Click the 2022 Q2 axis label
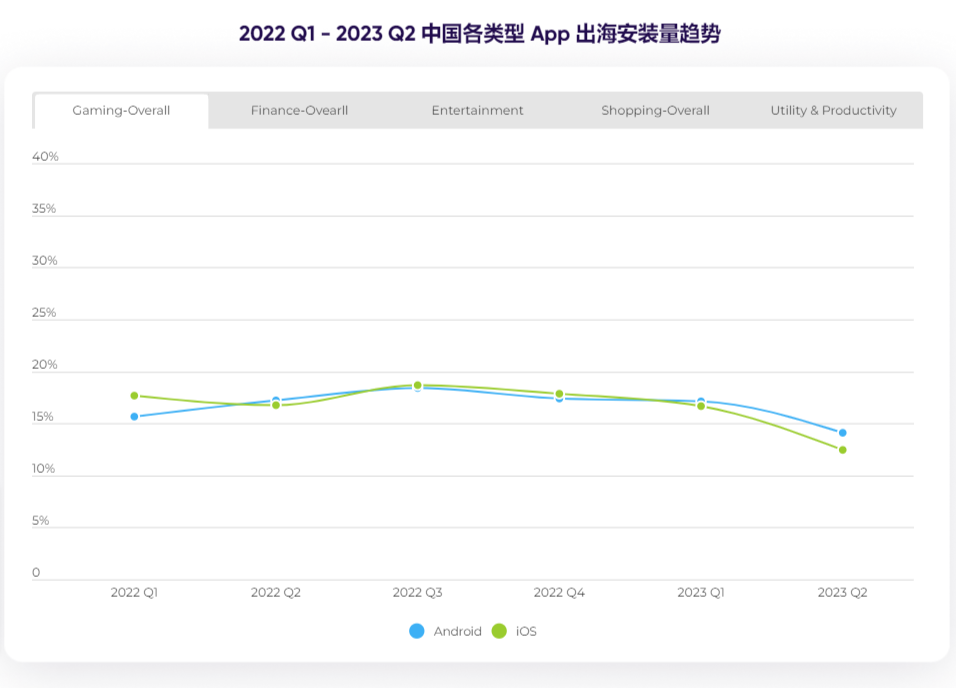956x688 pixels. 276,593
